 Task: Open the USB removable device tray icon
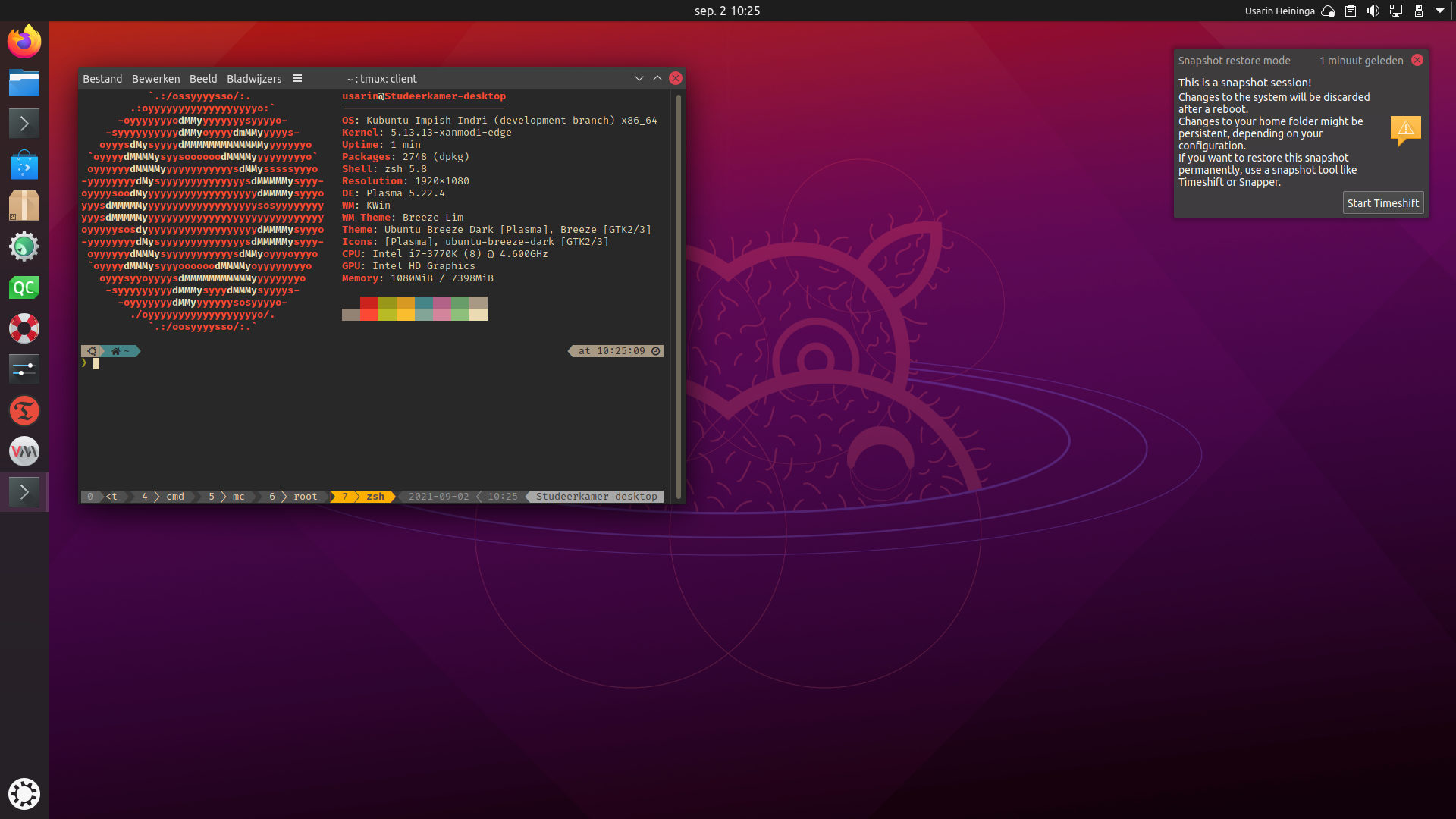pos(1419,11)
